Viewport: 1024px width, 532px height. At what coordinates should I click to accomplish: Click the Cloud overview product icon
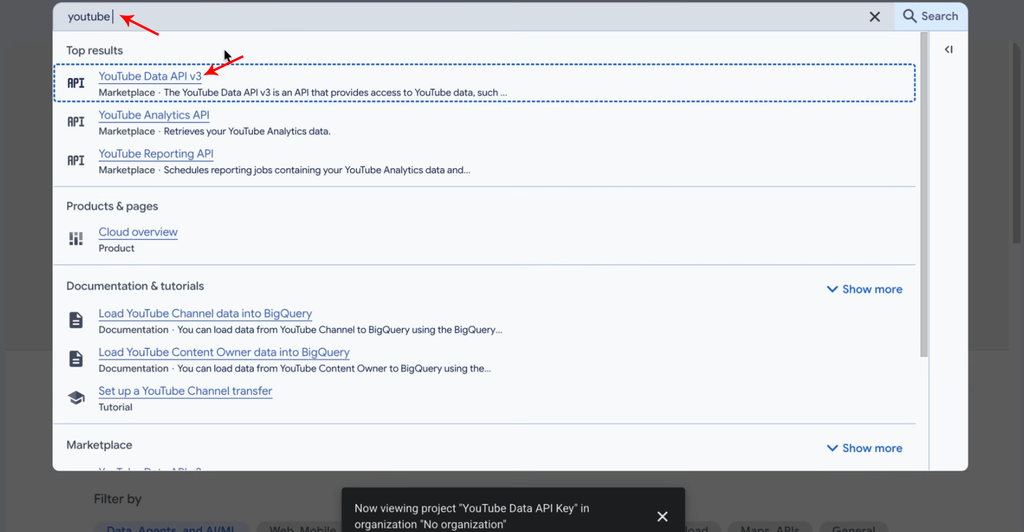76,239
